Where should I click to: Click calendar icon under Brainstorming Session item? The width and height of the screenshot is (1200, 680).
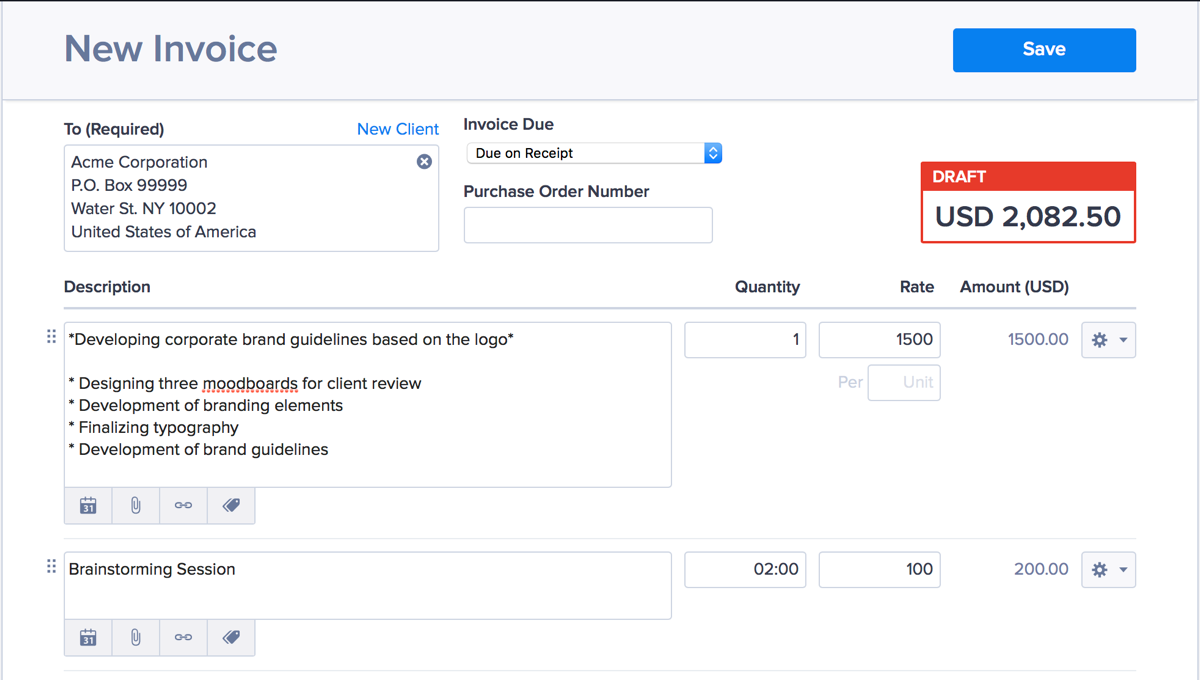pyautogui.click(x=88, y=637)
